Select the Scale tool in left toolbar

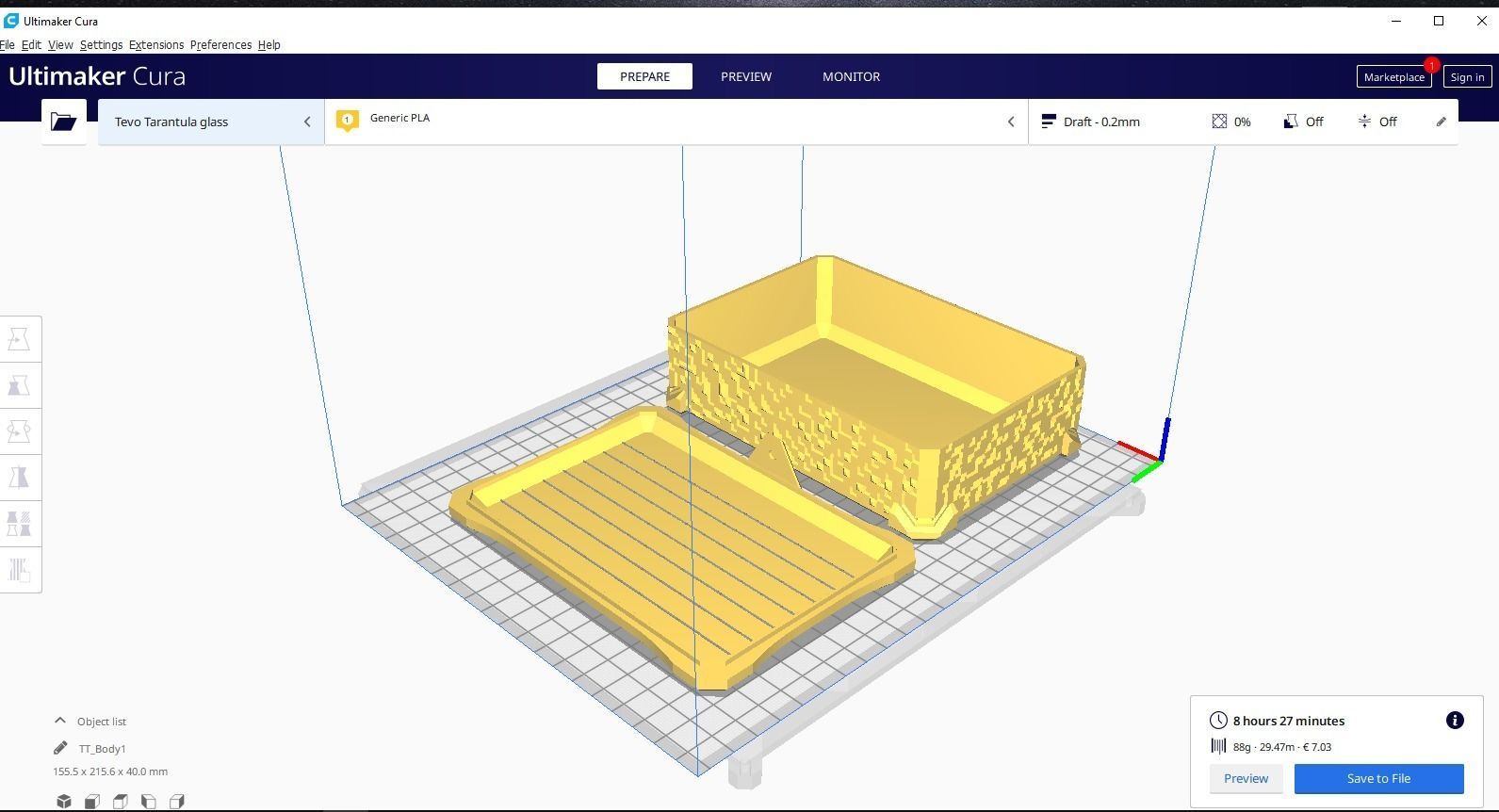tap(19, 385)
